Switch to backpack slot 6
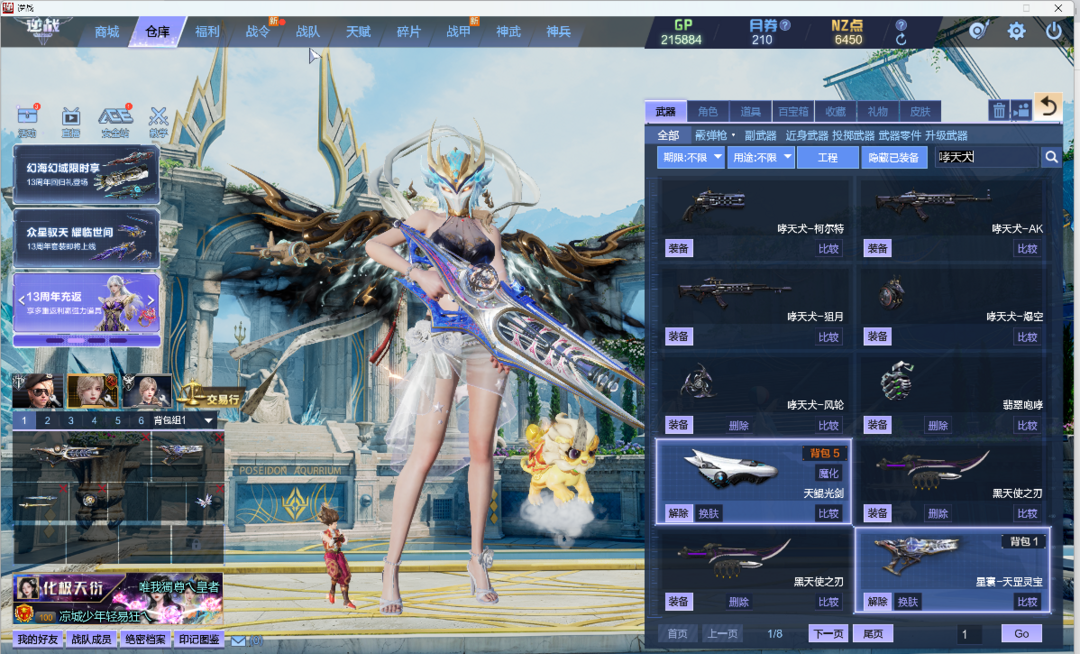Screen dimensions: 1080x654 [141, 421]
